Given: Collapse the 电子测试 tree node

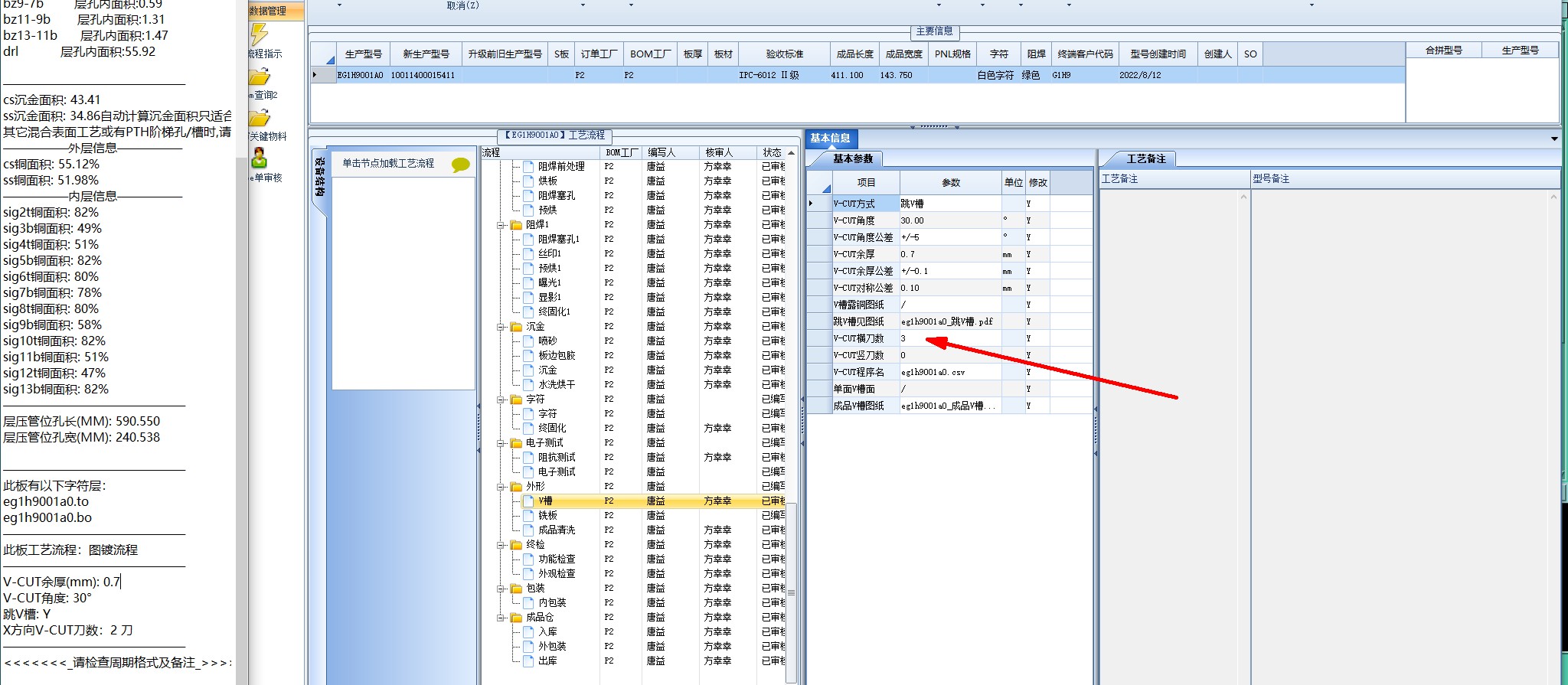Looking at the screenshot, I should pyautogui.click(x=501, y=443).
